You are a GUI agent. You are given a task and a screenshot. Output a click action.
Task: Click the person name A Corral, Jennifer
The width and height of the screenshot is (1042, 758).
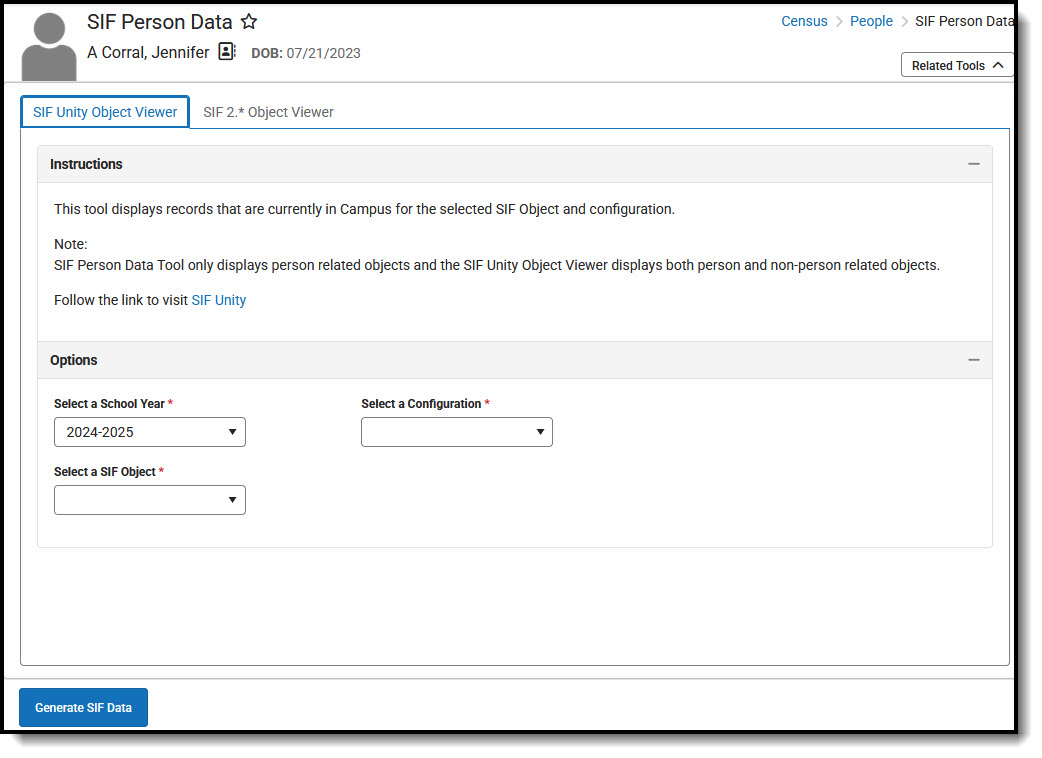[148, 53]
